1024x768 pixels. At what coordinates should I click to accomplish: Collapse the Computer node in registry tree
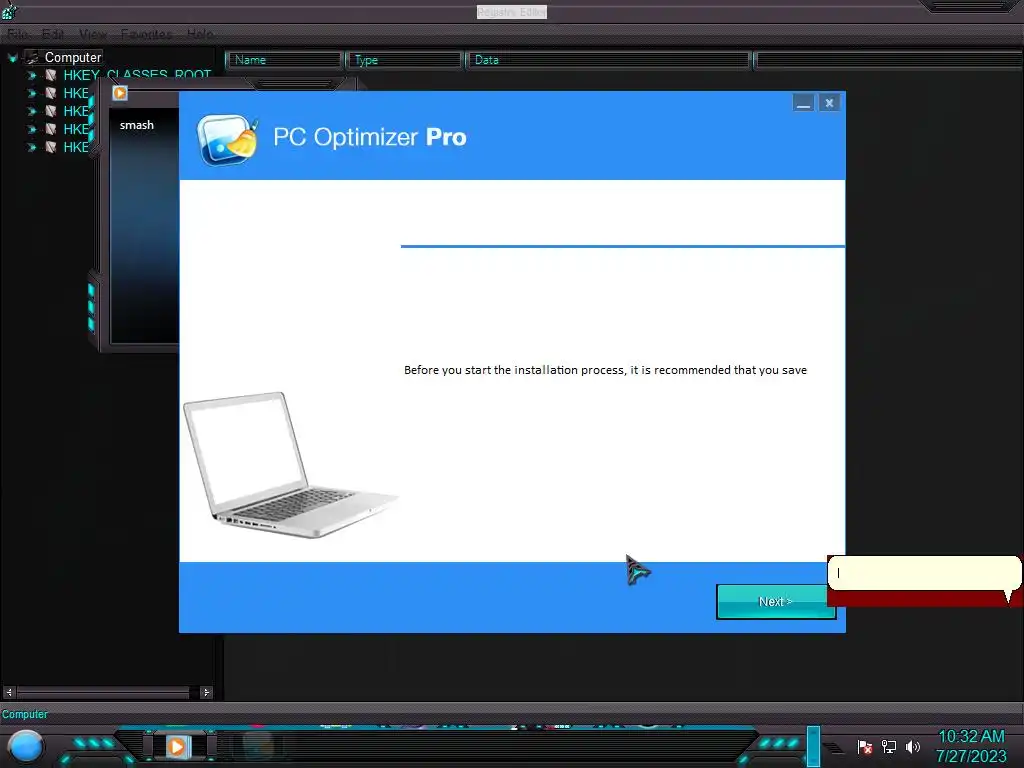pos(12,58)
